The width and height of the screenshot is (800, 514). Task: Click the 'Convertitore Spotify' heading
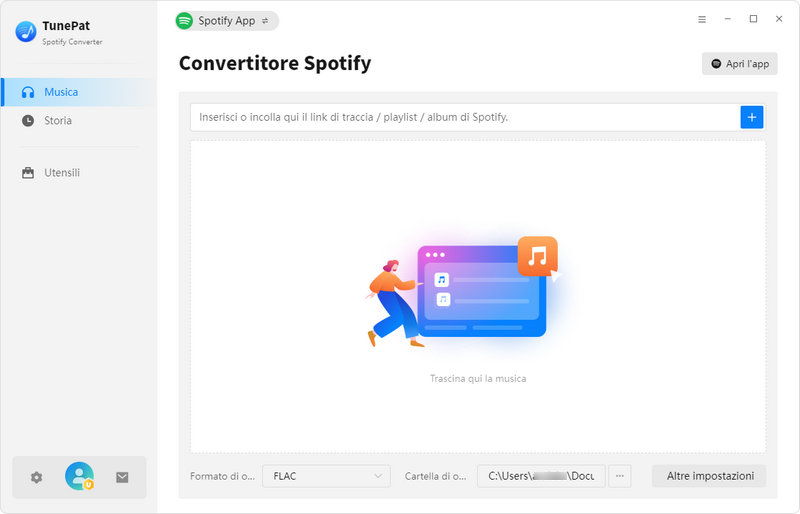[275, 63]
